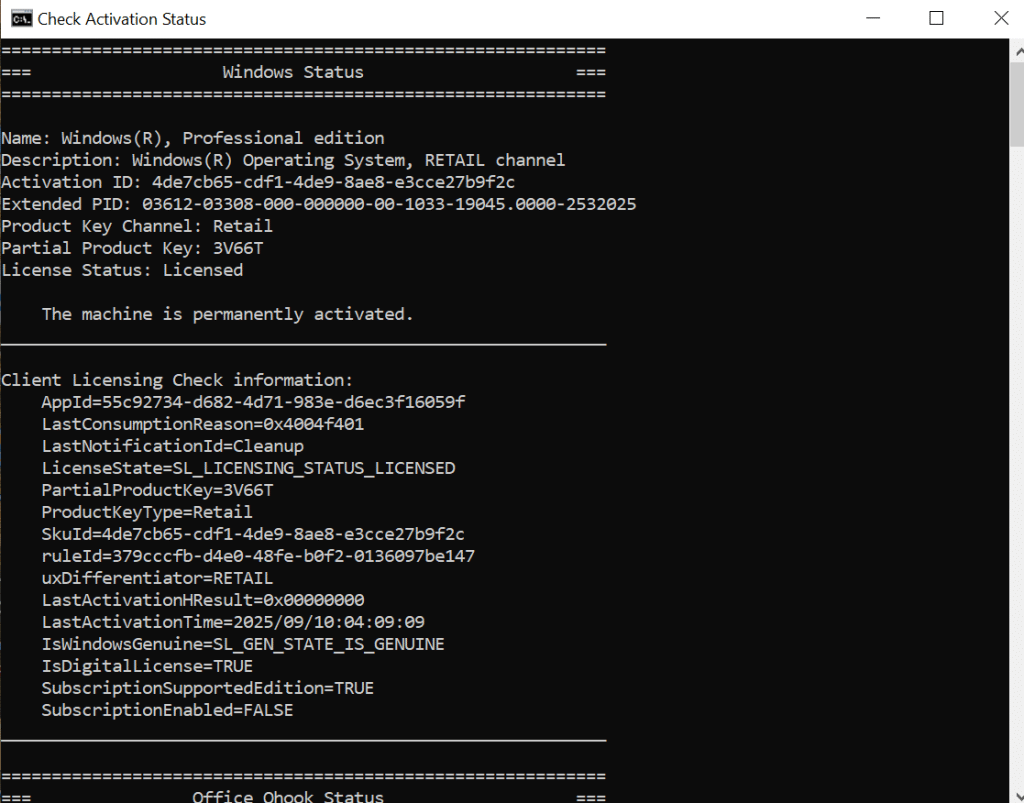This screenshot has height=803, width=1024.
Task: Click the SubscriptionEnabled=FALSE line
Action: coord(167,710)
